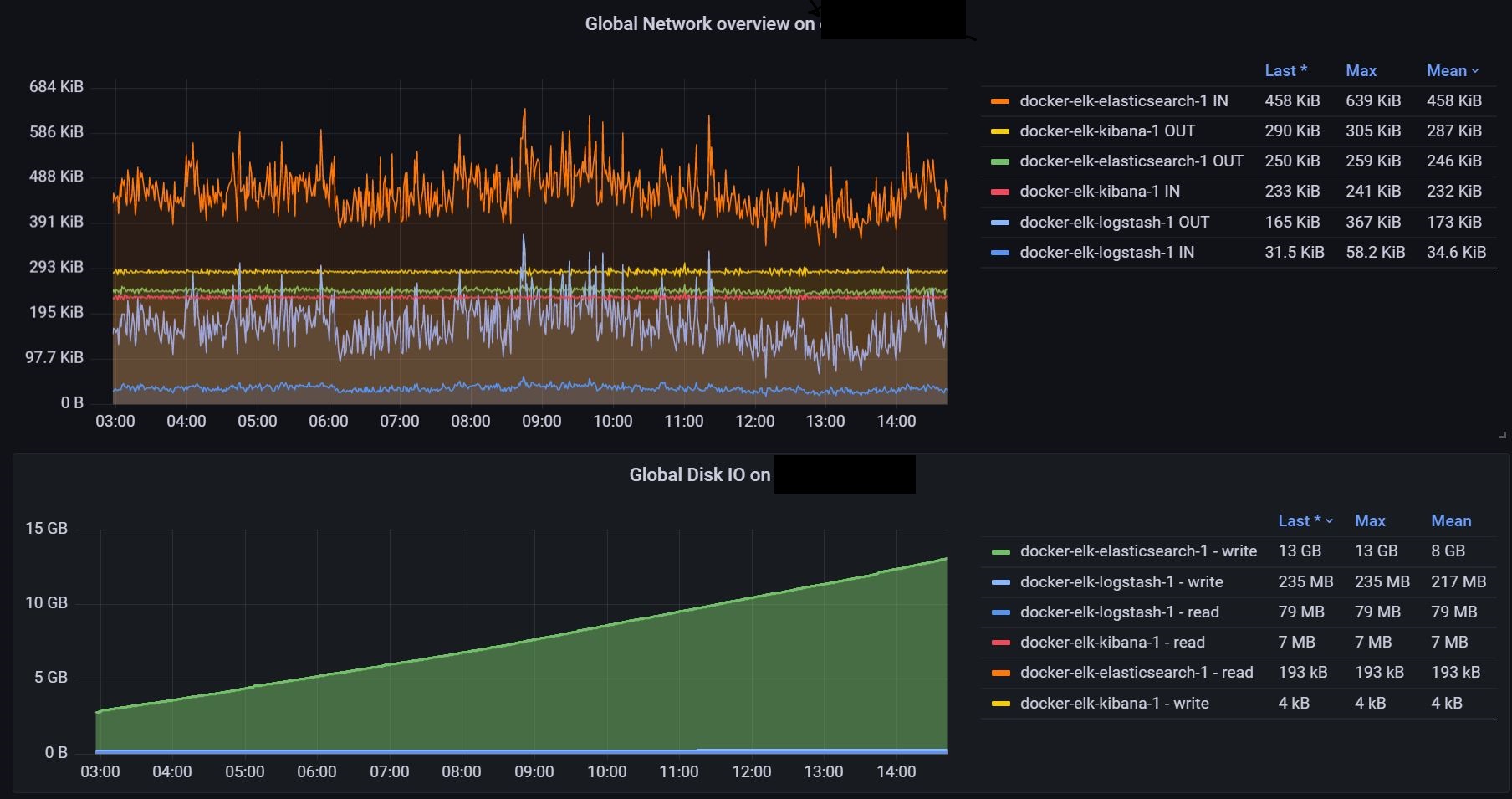
Task: Grab the network panel resize handle
Action: [1503, 435]
